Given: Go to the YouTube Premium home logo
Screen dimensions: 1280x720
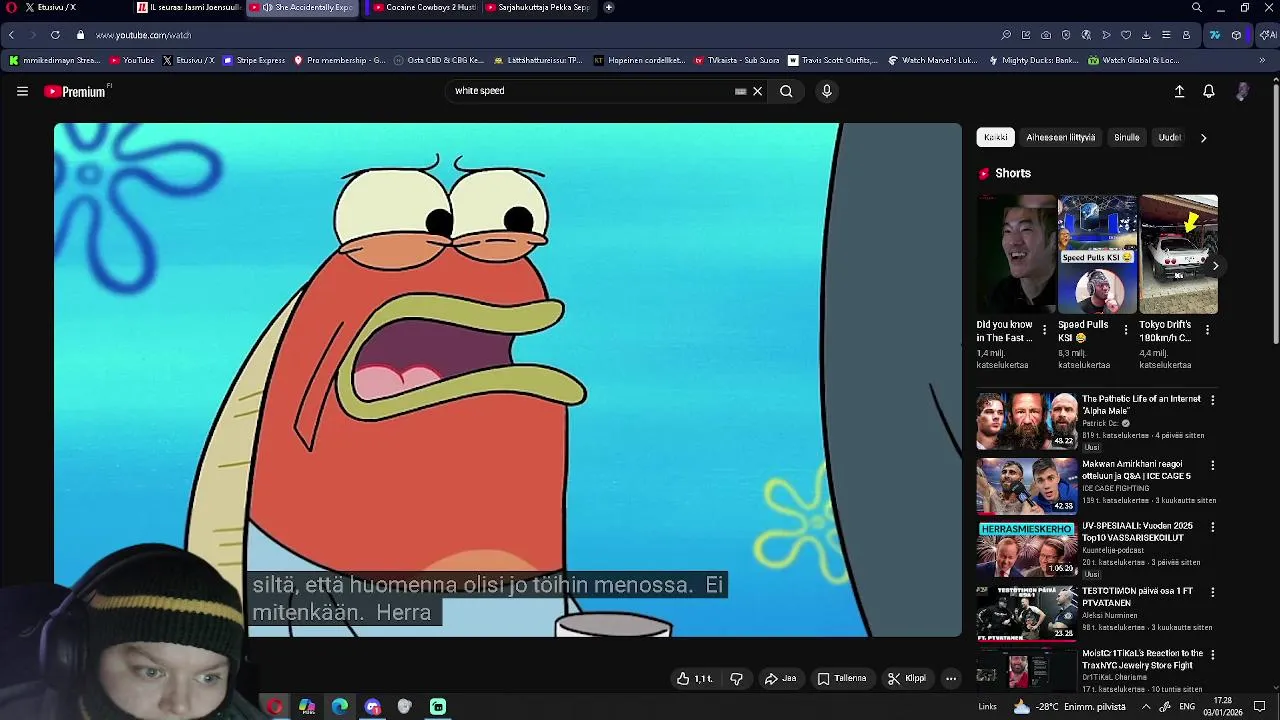Looking at the screenshot, I should [x=77, y=91].
